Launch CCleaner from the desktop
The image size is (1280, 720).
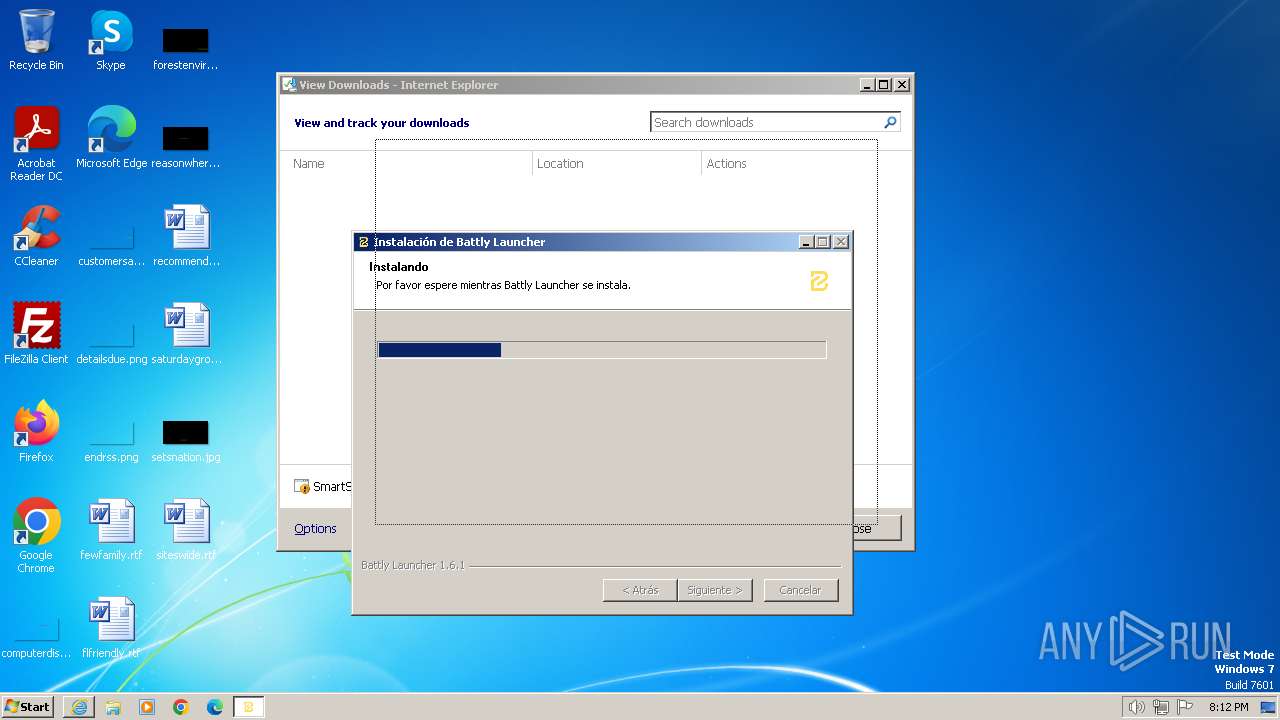point(36,236)
